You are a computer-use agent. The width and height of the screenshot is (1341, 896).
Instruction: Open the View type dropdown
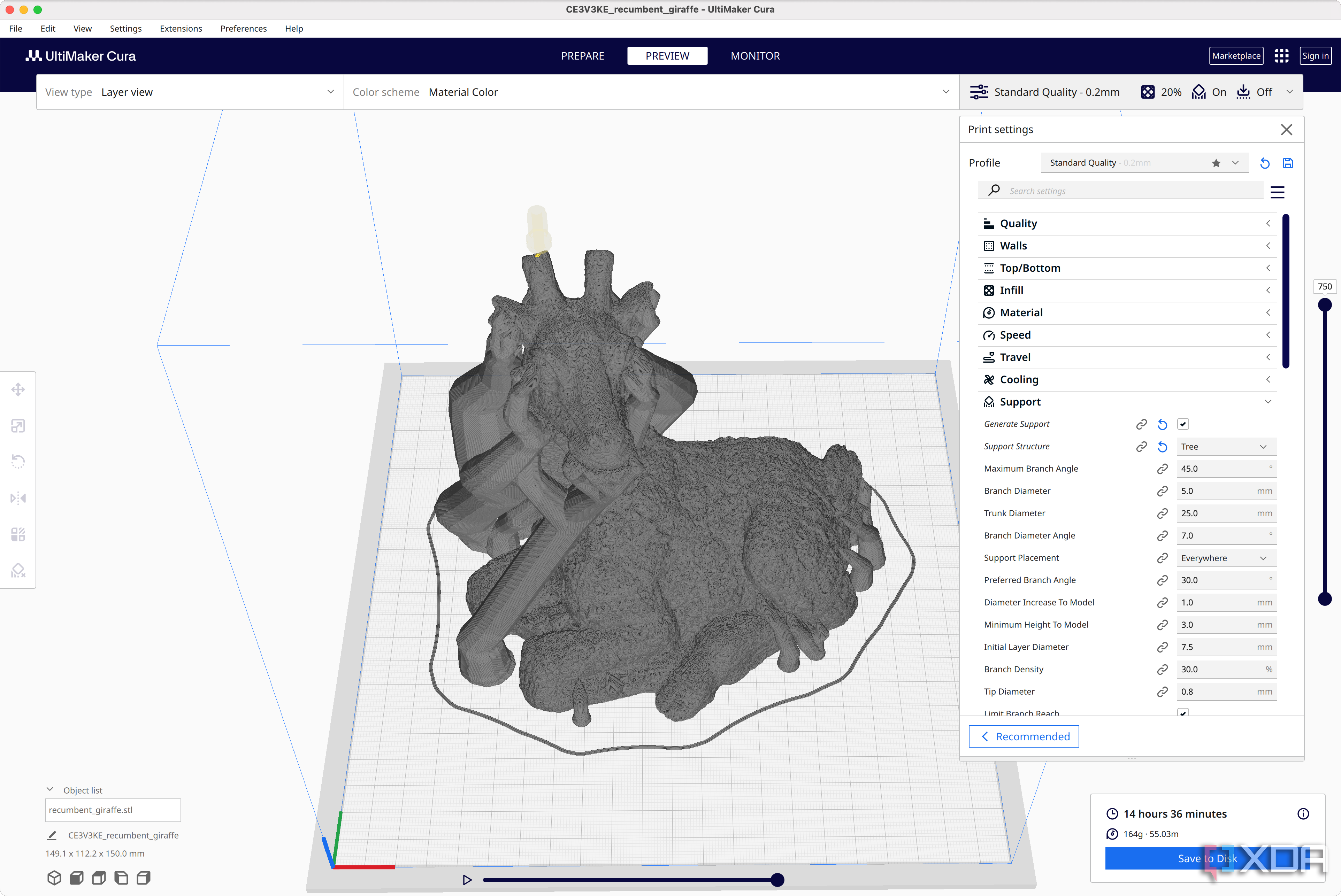pos(190,92)
